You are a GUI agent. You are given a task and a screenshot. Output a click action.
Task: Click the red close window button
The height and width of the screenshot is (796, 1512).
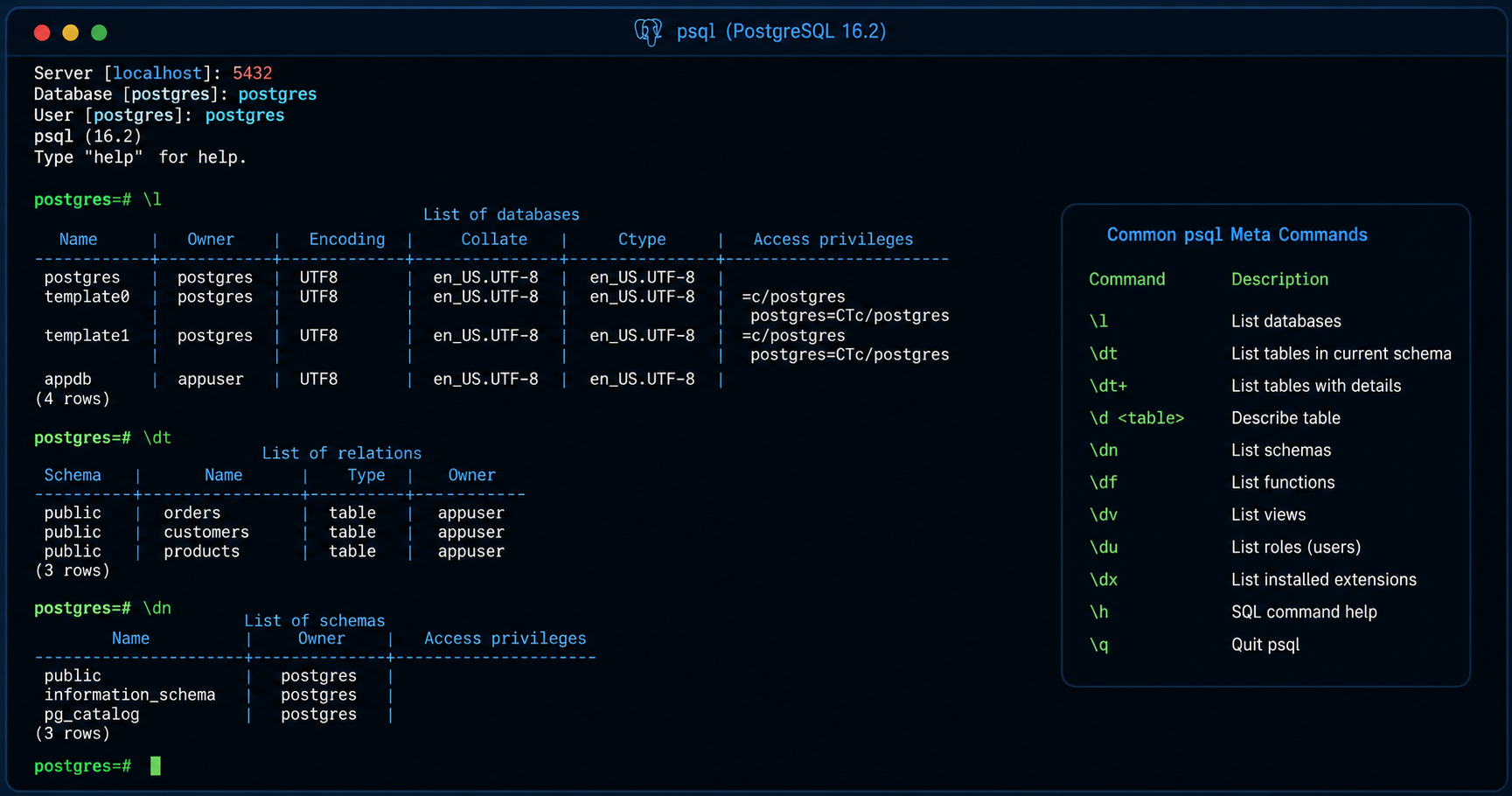(x=42, y=32)
